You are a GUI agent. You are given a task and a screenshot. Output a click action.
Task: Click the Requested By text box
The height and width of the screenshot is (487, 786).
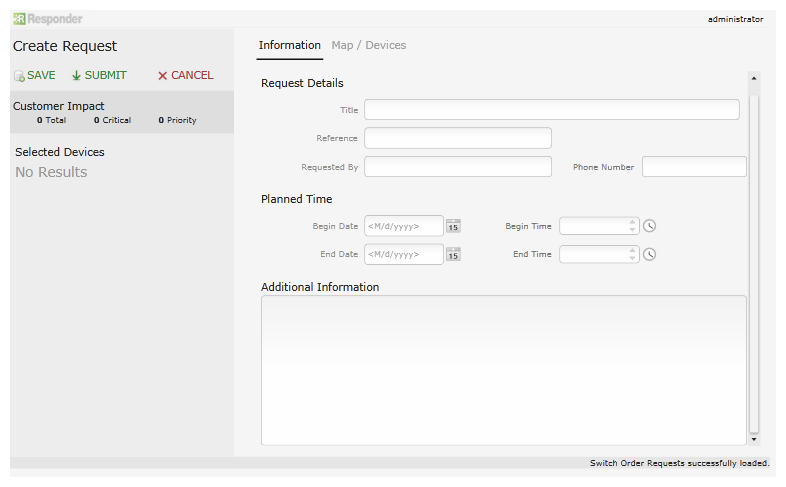(458, 166)
